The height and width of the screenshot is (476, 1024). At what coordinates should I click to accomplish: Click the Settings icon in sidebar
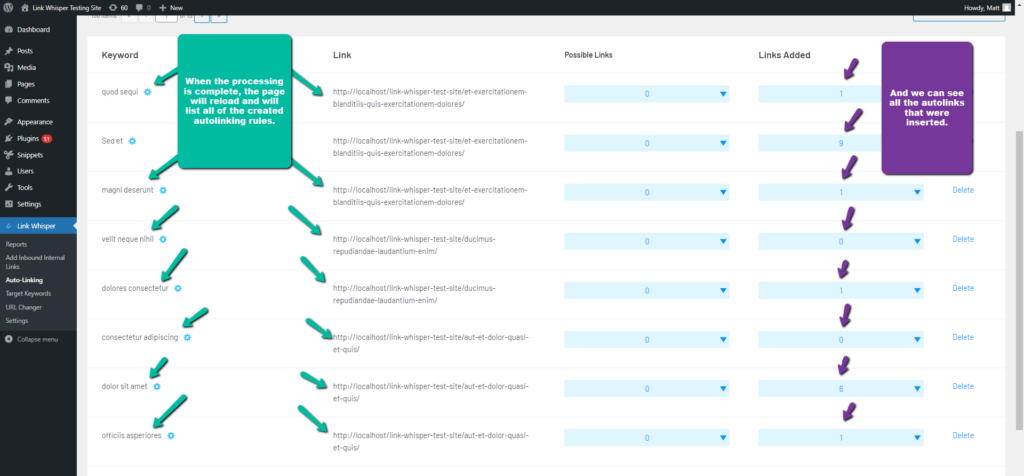coord(8,204)
